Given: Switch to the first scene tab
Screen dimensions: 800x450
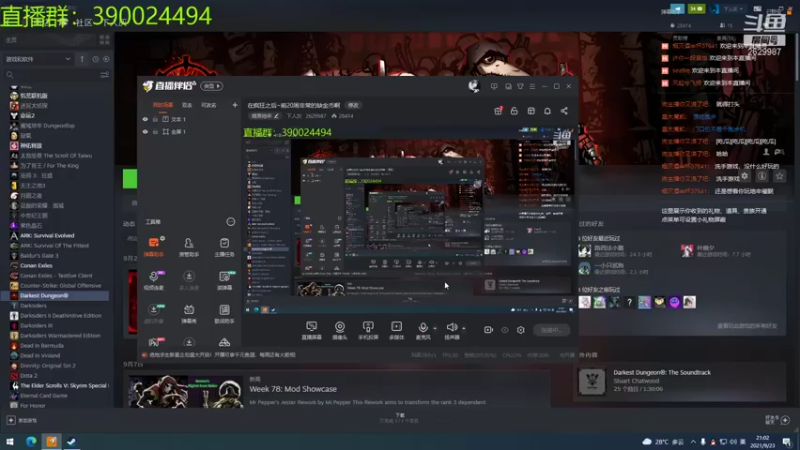Looking at the screenshot, I should [163, 105].
